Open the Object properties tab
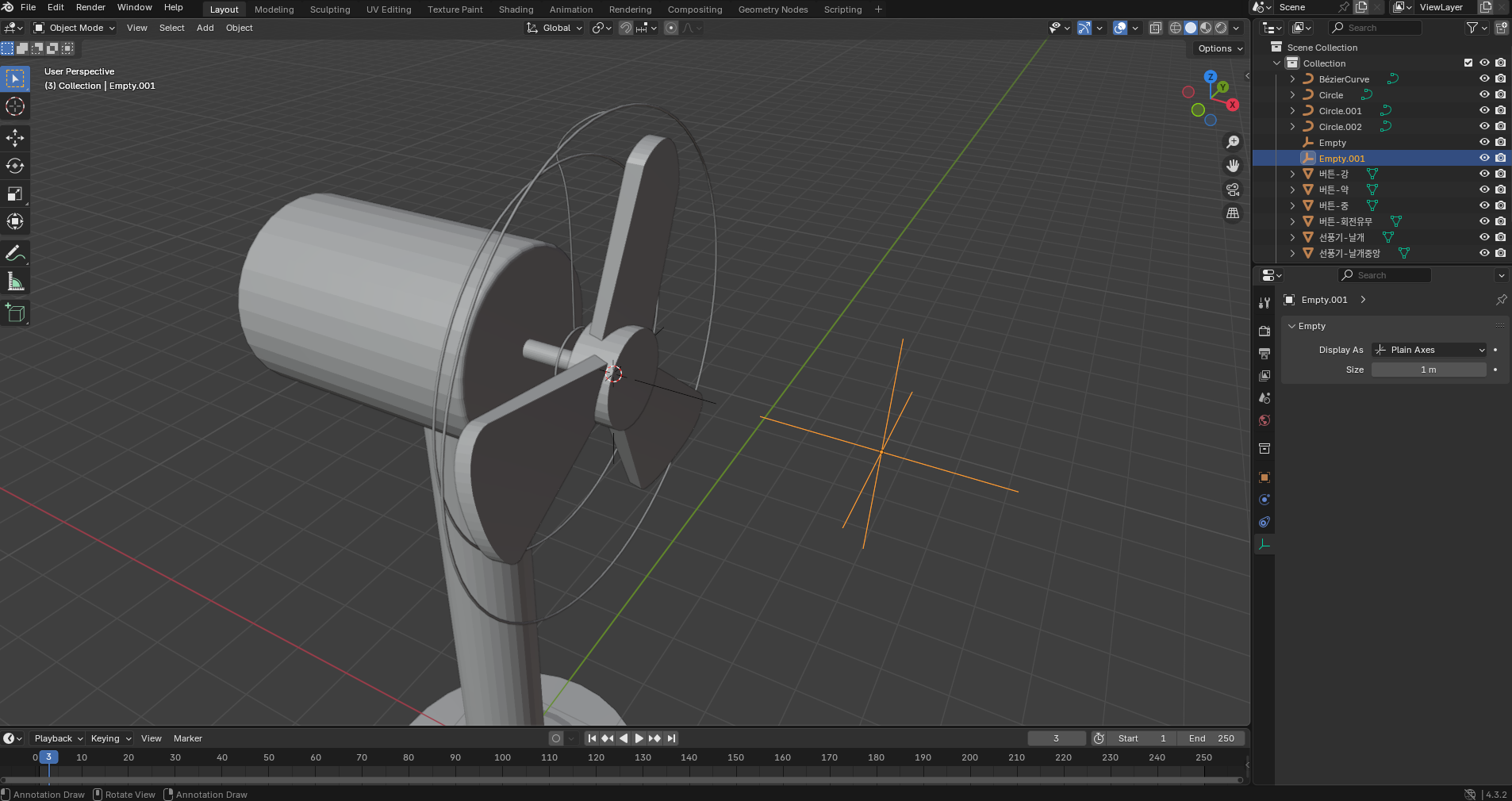The width and height of the screenshot is (1512, 801). pyautogui.click(x=1264, y=477)
